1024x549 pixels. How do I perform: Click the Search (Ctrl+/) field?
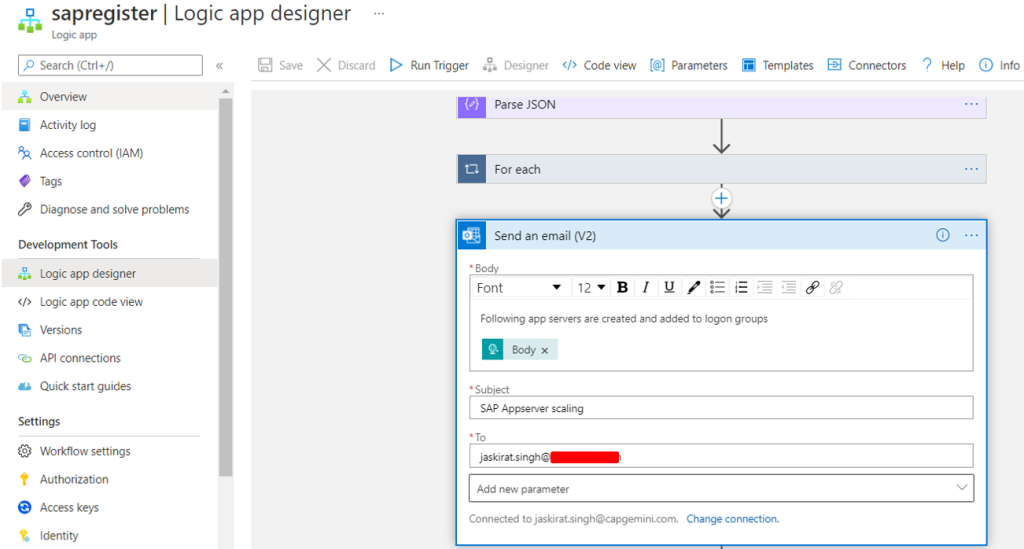click(110, 65)
